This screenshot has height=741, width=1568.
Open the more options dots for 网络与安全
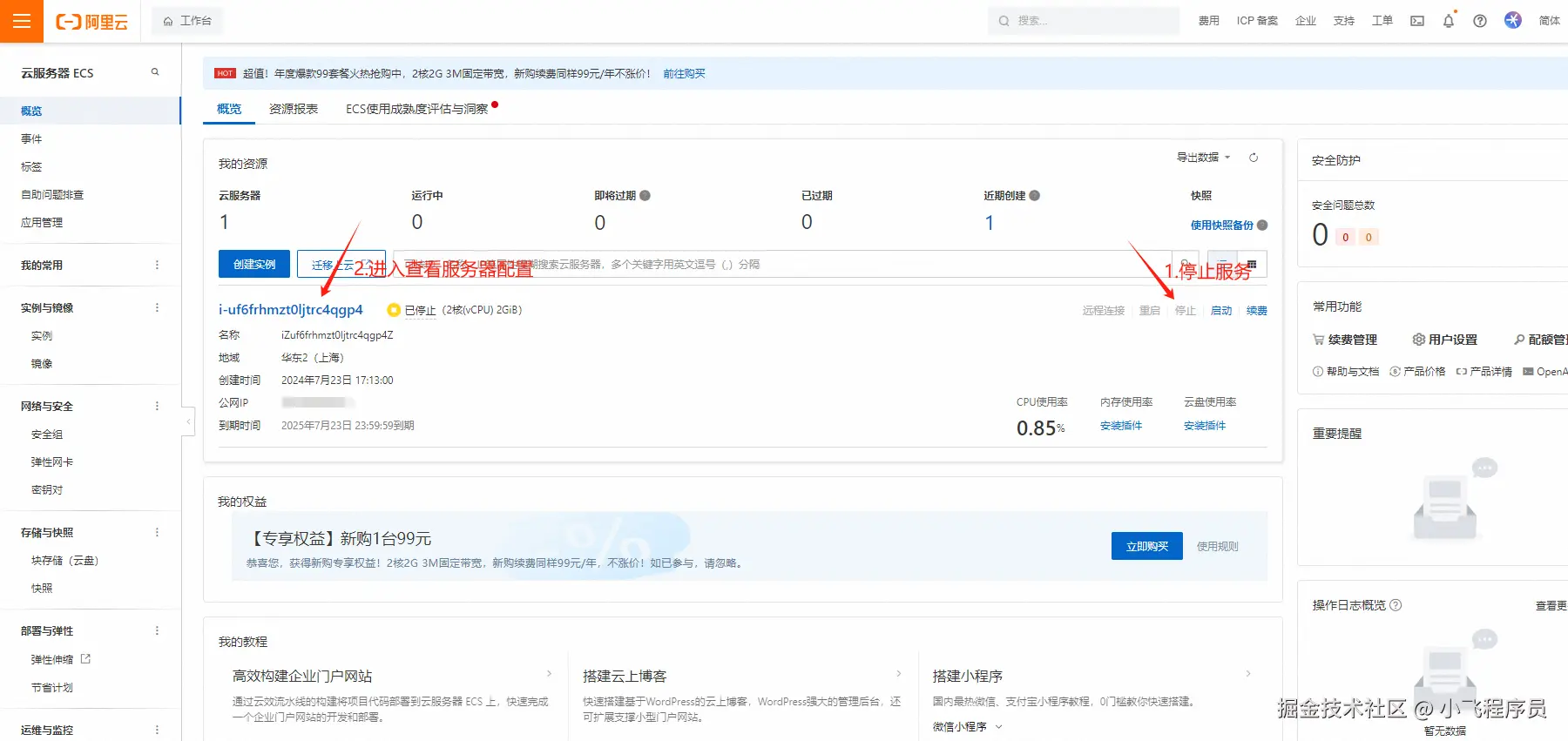tap(157, 406)
